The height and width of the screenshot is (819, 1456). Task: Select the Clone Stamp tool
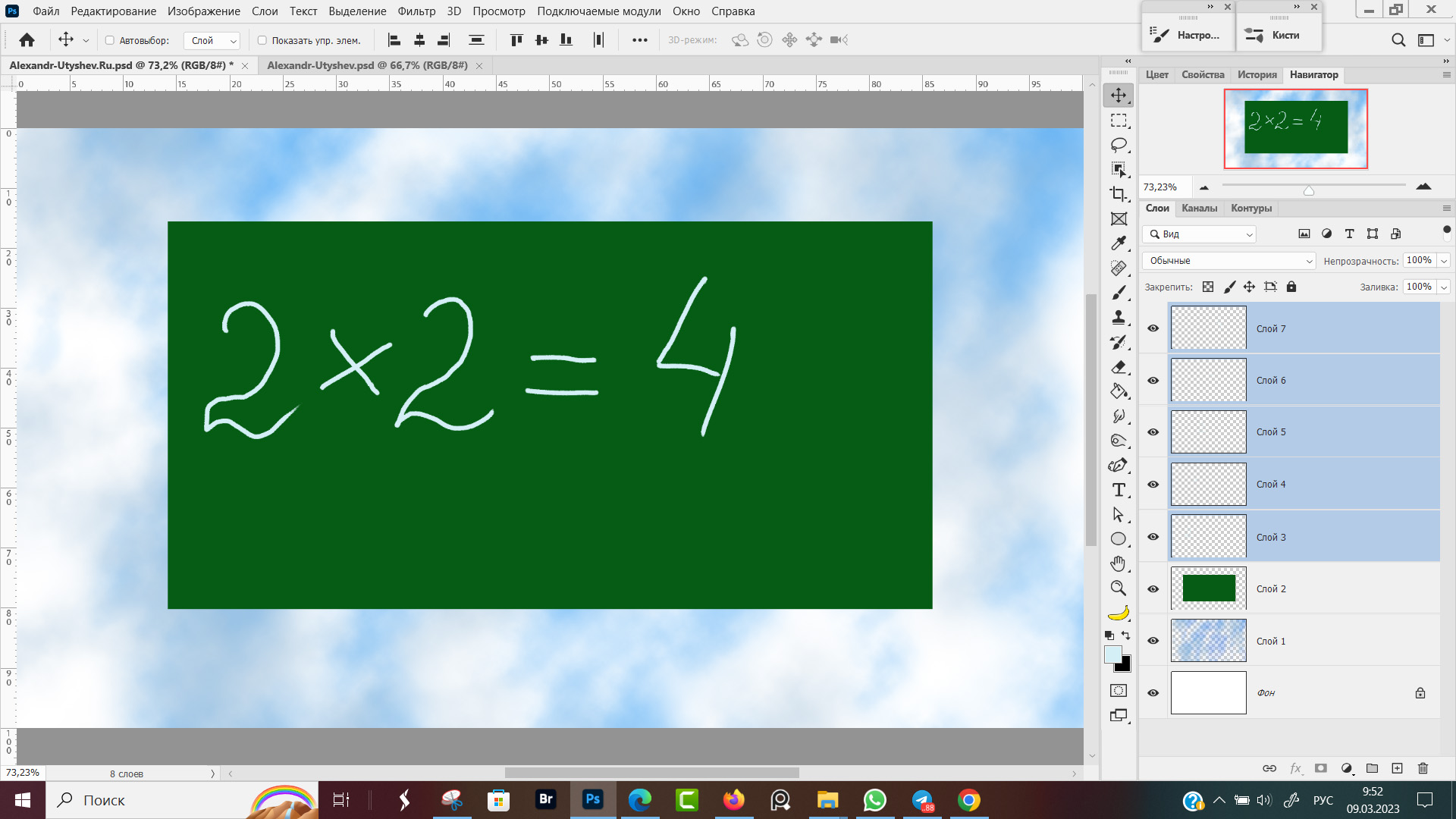[1119, 318]
